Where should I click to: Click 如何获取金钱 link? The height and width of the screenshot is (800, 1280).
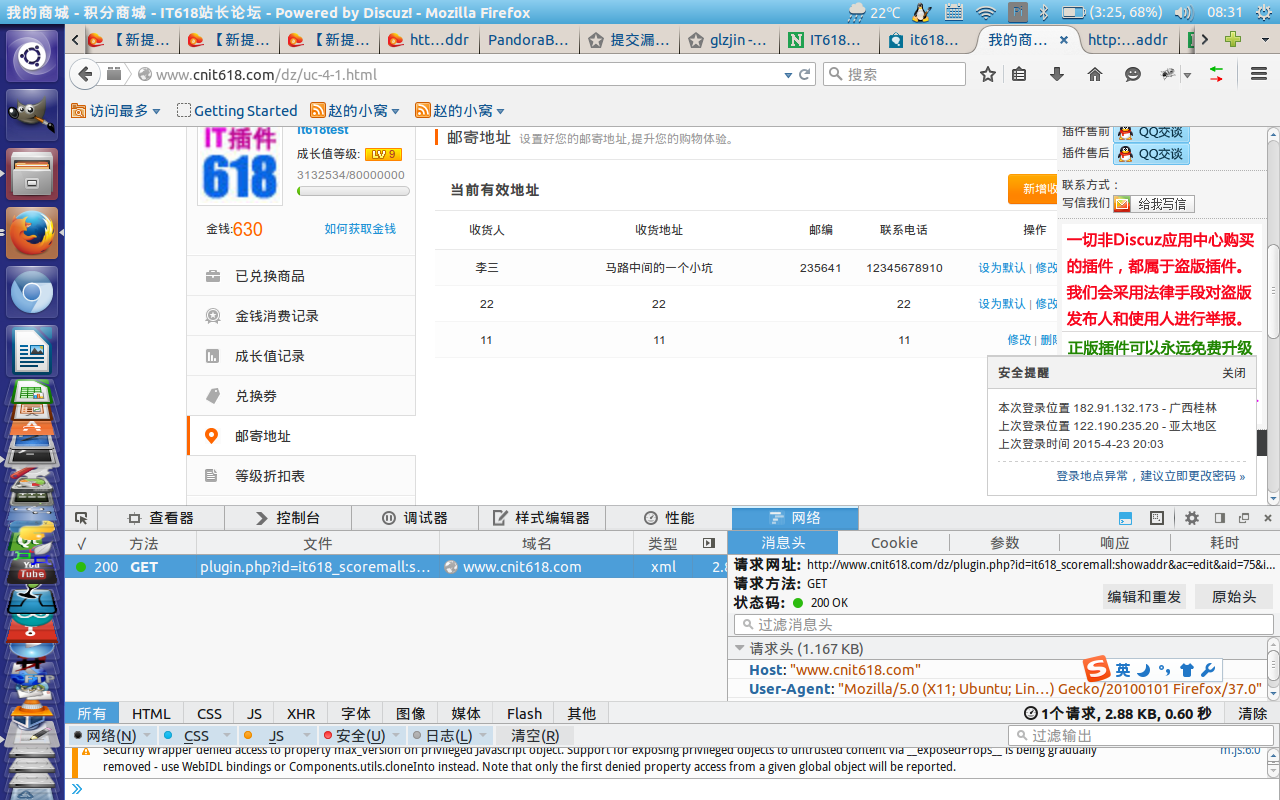[360, 229]
